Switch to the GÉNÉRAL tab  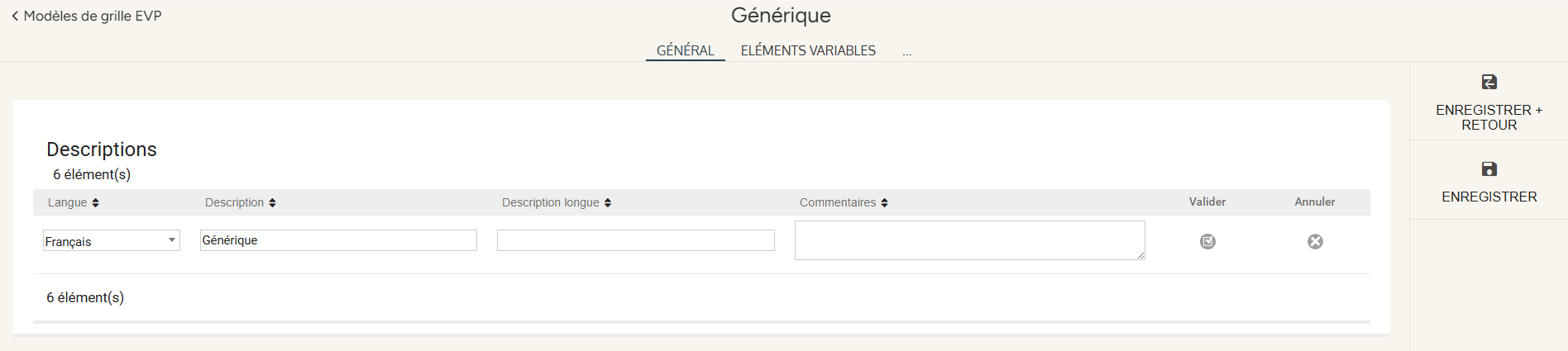686,50
